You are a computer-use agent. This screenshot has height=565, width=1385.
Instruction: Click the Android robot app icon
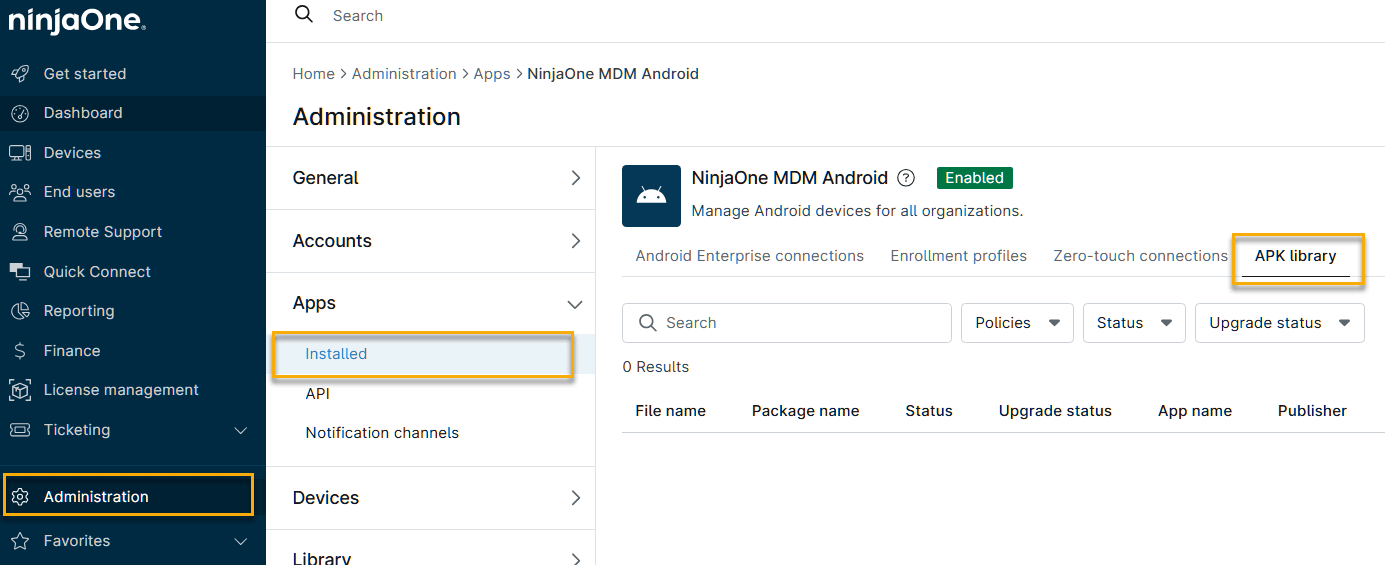point(651,196)
